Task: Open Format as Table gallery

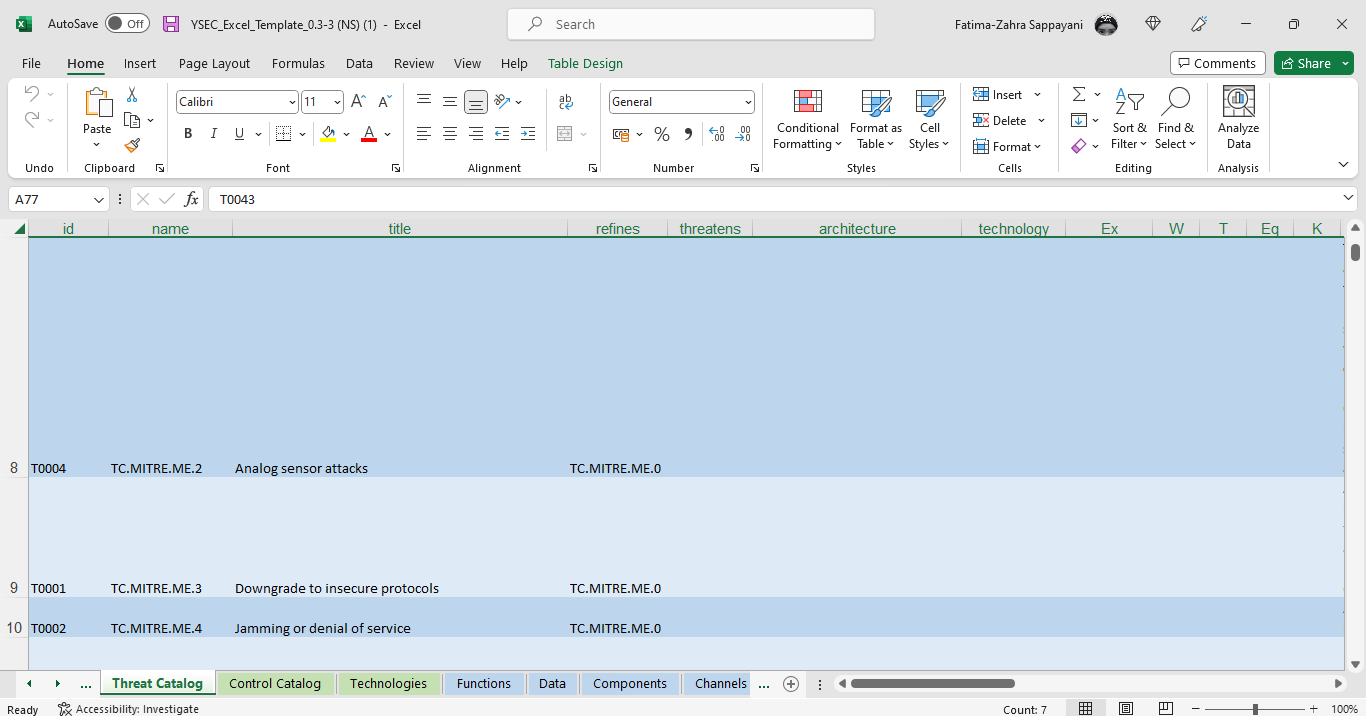Action: (x=876, y=120)
